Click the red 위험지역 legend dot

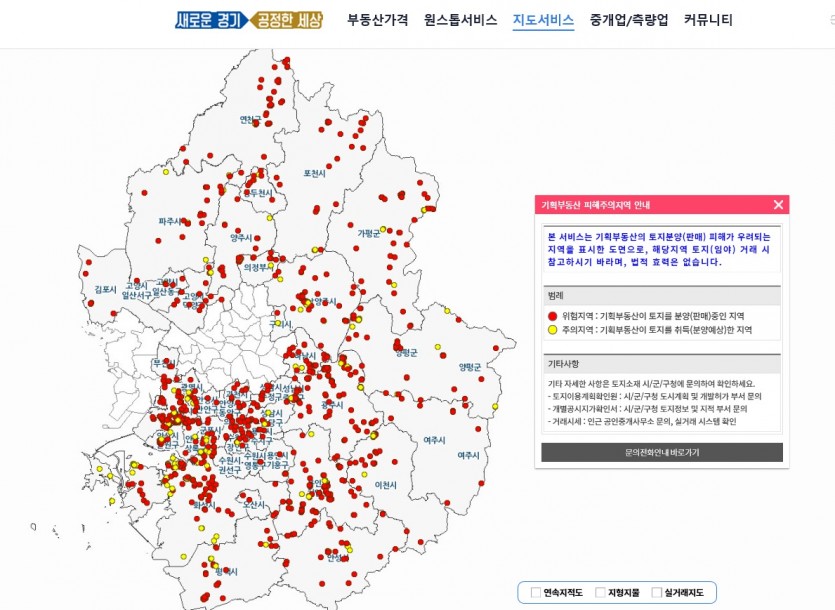click(x=552, y=316)
